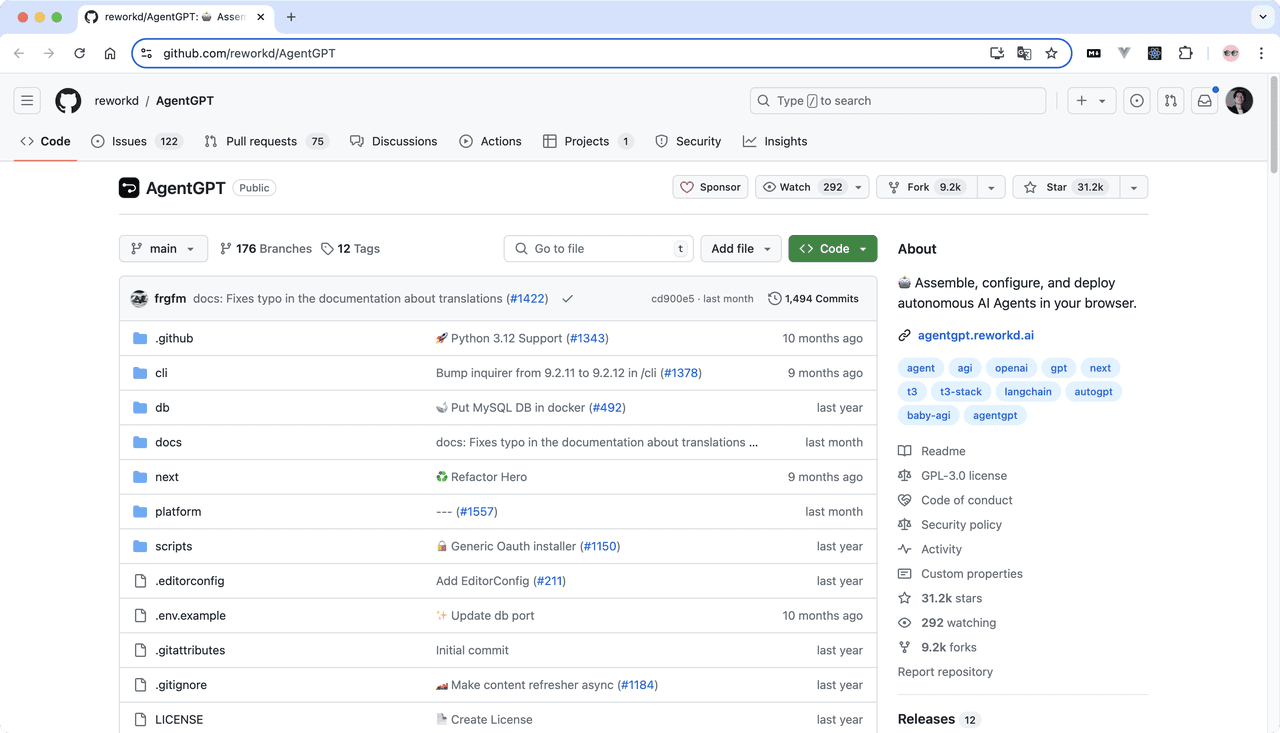The image size is (1280, 733).
Task: Click the copy permalink check icon beside the commit
Action: click(x=566, y=298)
